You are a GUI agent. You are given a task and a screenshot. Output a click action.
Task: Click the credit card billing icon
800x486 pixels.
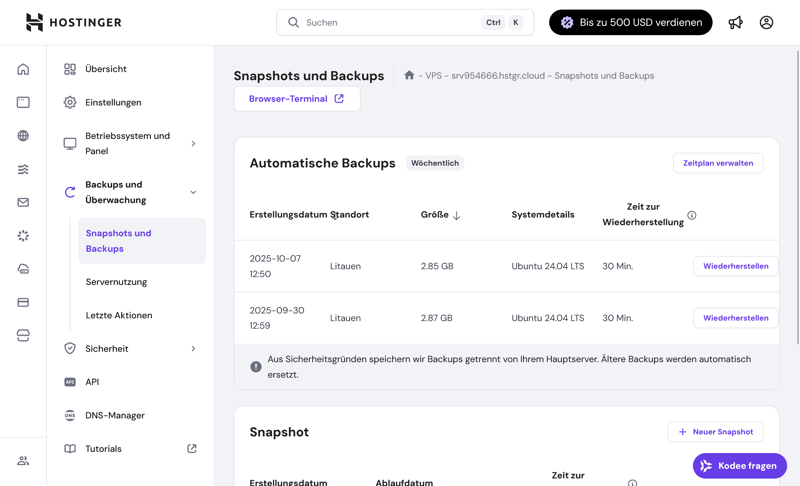click(23, 302)
